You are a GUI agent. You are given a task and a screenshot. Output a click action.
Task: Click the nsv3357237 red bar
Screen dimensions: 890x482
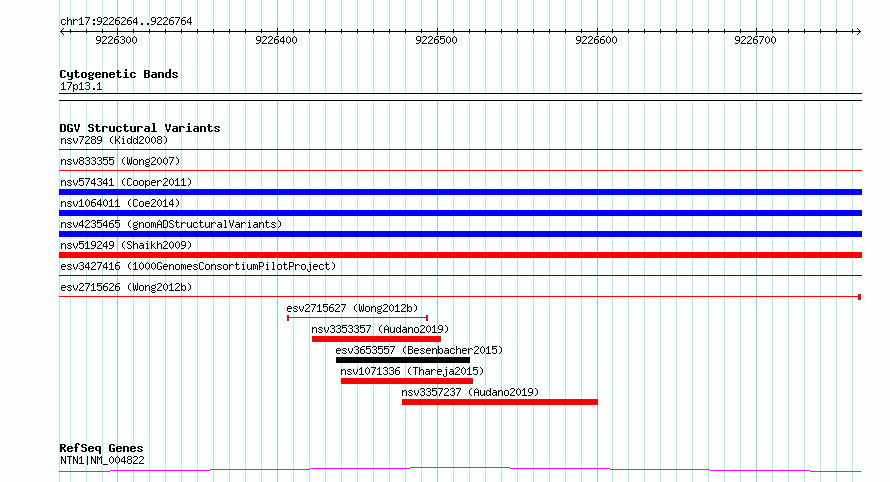499,402
